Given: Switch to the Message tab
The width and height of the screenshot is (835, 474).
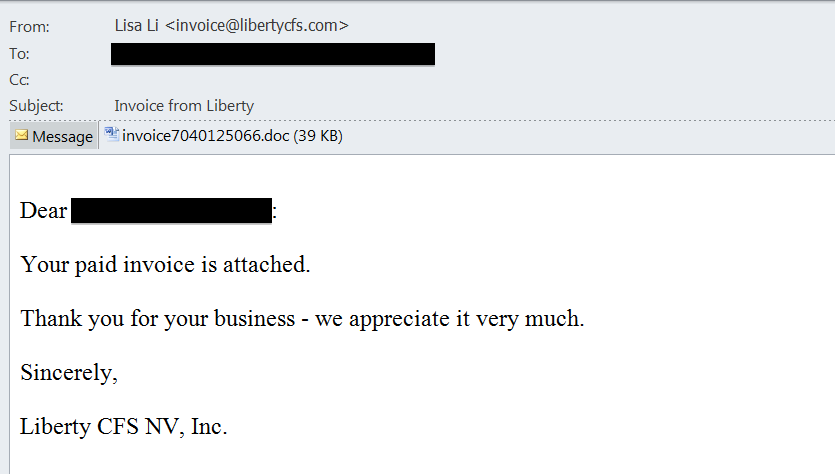Looking at the screenshot, I should pos(54,136).
